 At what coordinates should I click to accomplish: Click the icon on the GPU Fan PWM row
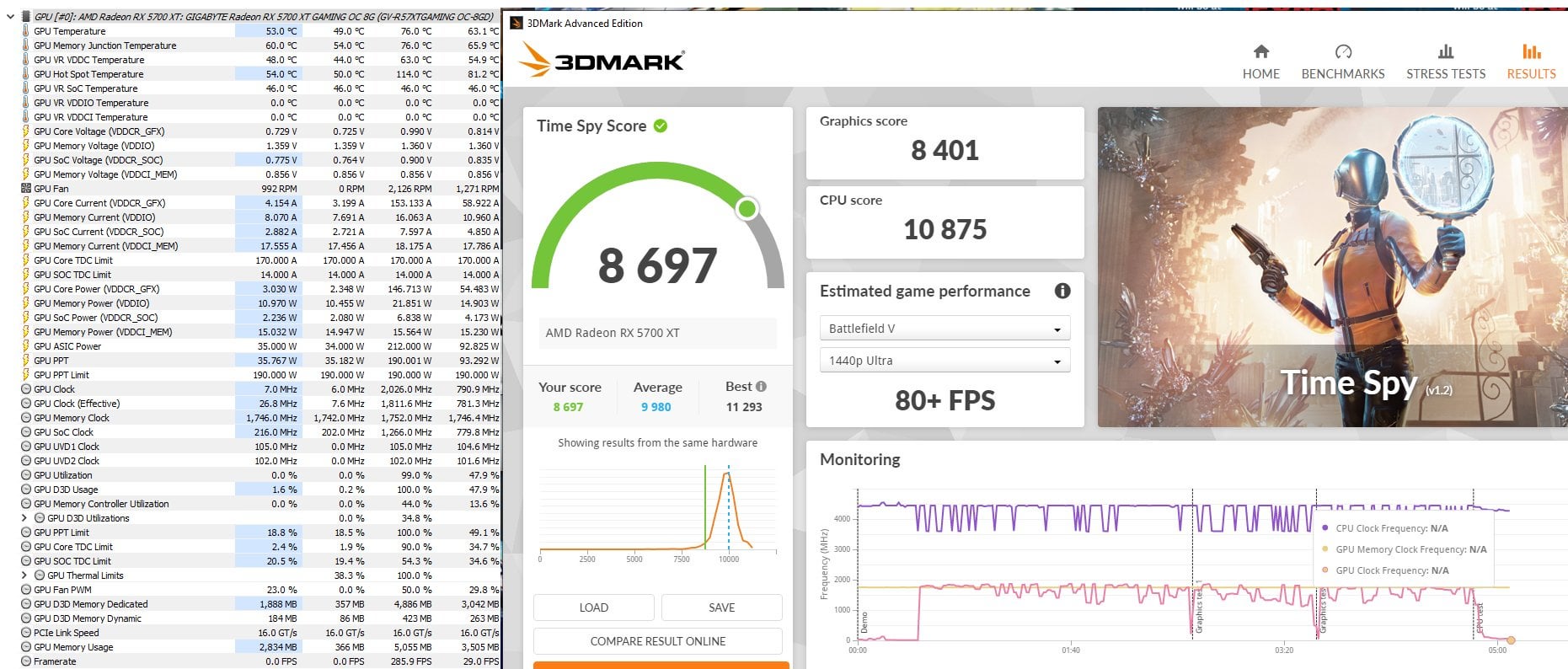pyautogui.click(x=25, y=590)
